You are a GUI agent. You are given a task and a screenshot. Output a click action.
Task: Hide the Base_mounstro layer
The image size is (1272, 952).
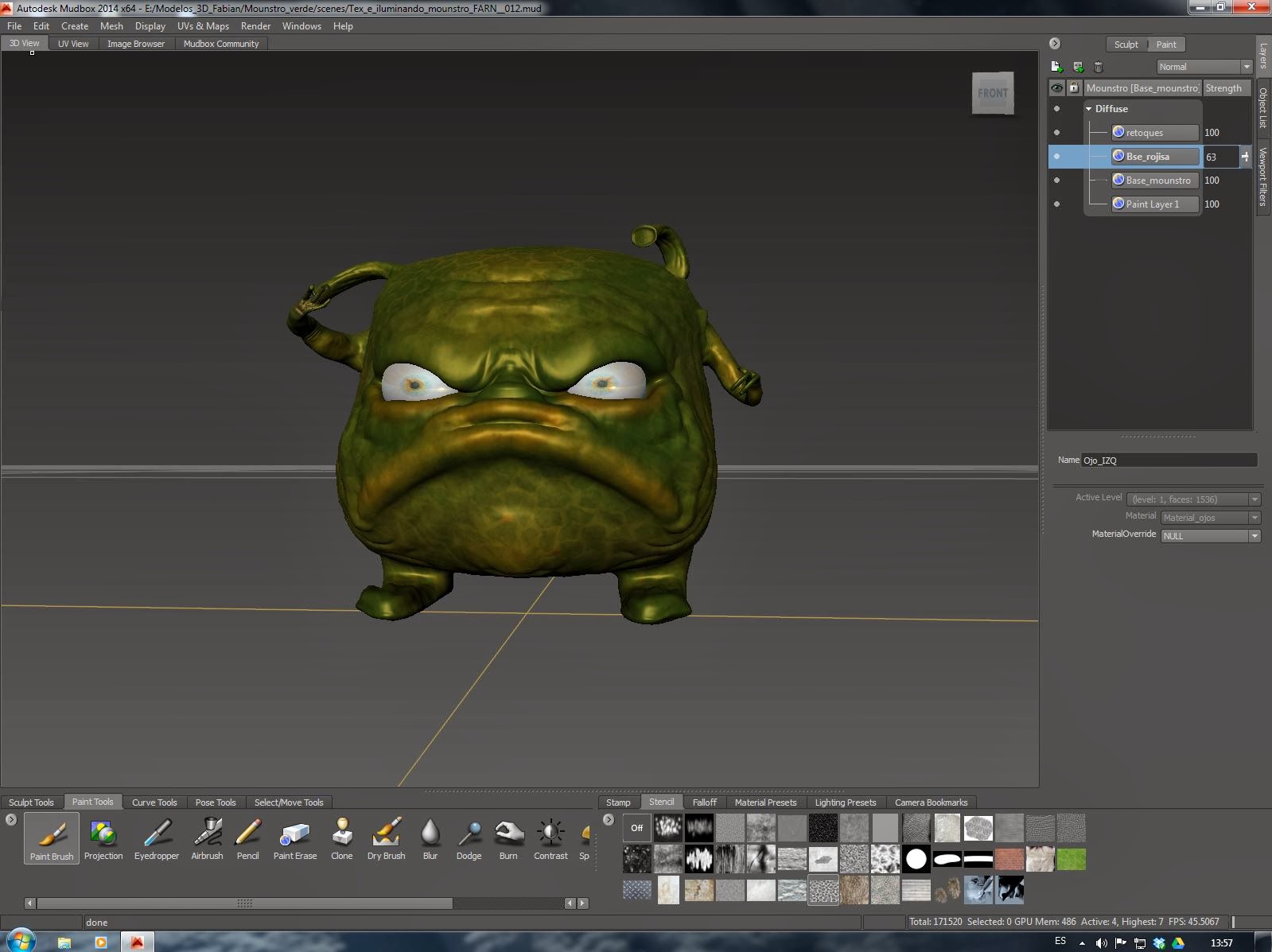click(1056, 181)
